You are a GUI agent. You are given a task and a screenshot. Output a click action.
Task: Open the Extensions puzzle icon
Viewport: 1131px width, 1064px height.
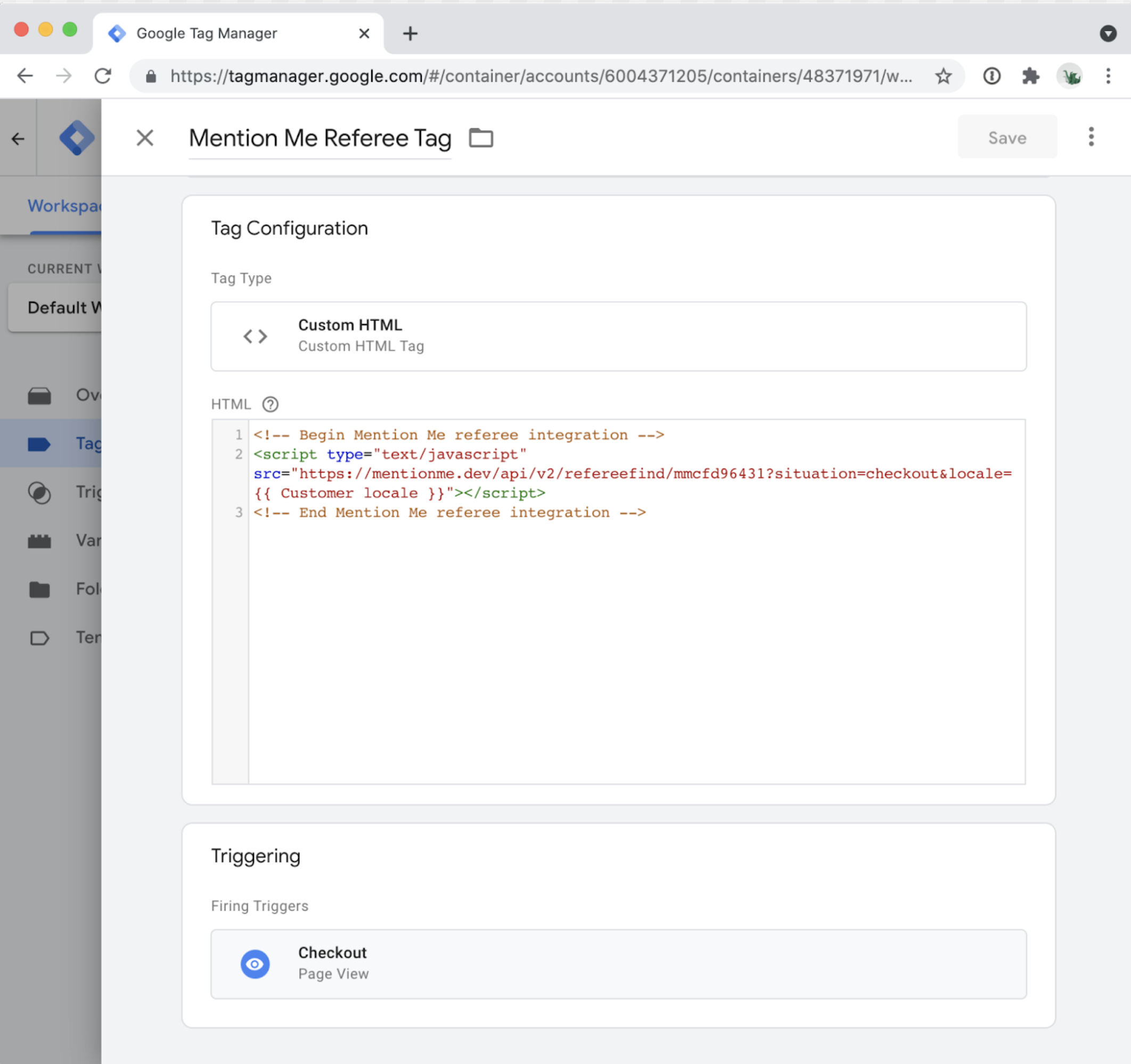[x=1030, y=76]
